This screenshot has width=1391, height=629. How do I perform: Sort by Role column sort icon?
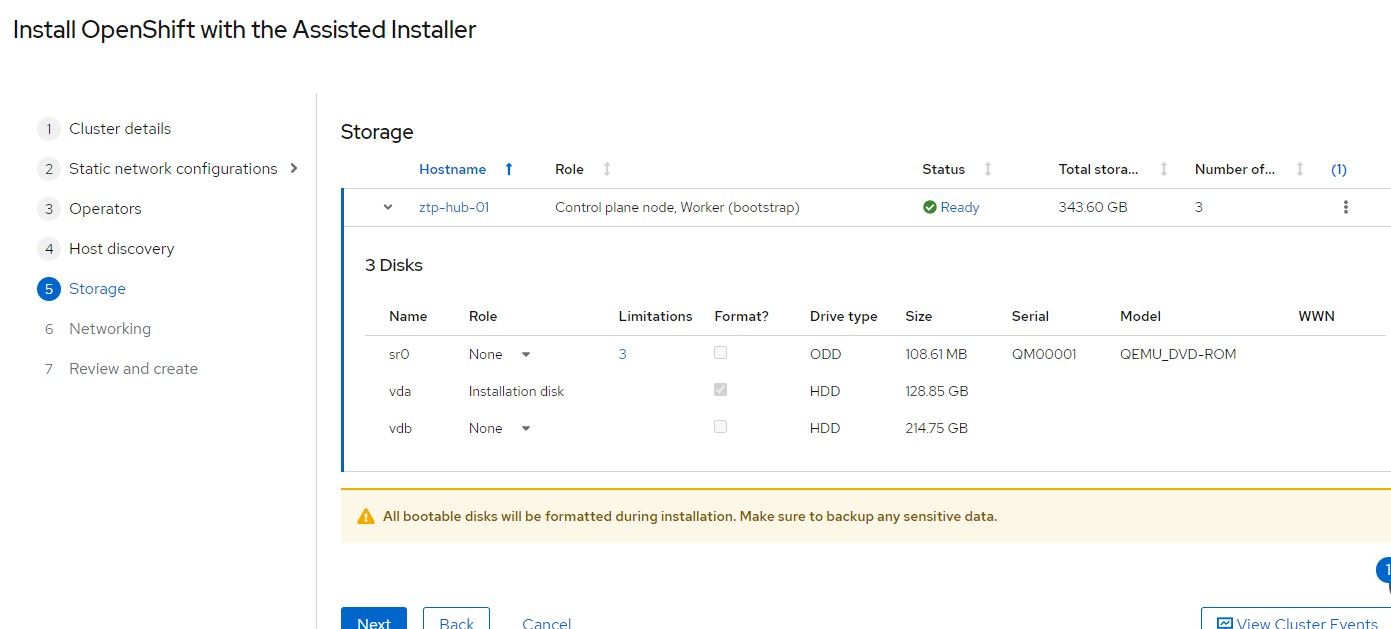coord(607,170)
